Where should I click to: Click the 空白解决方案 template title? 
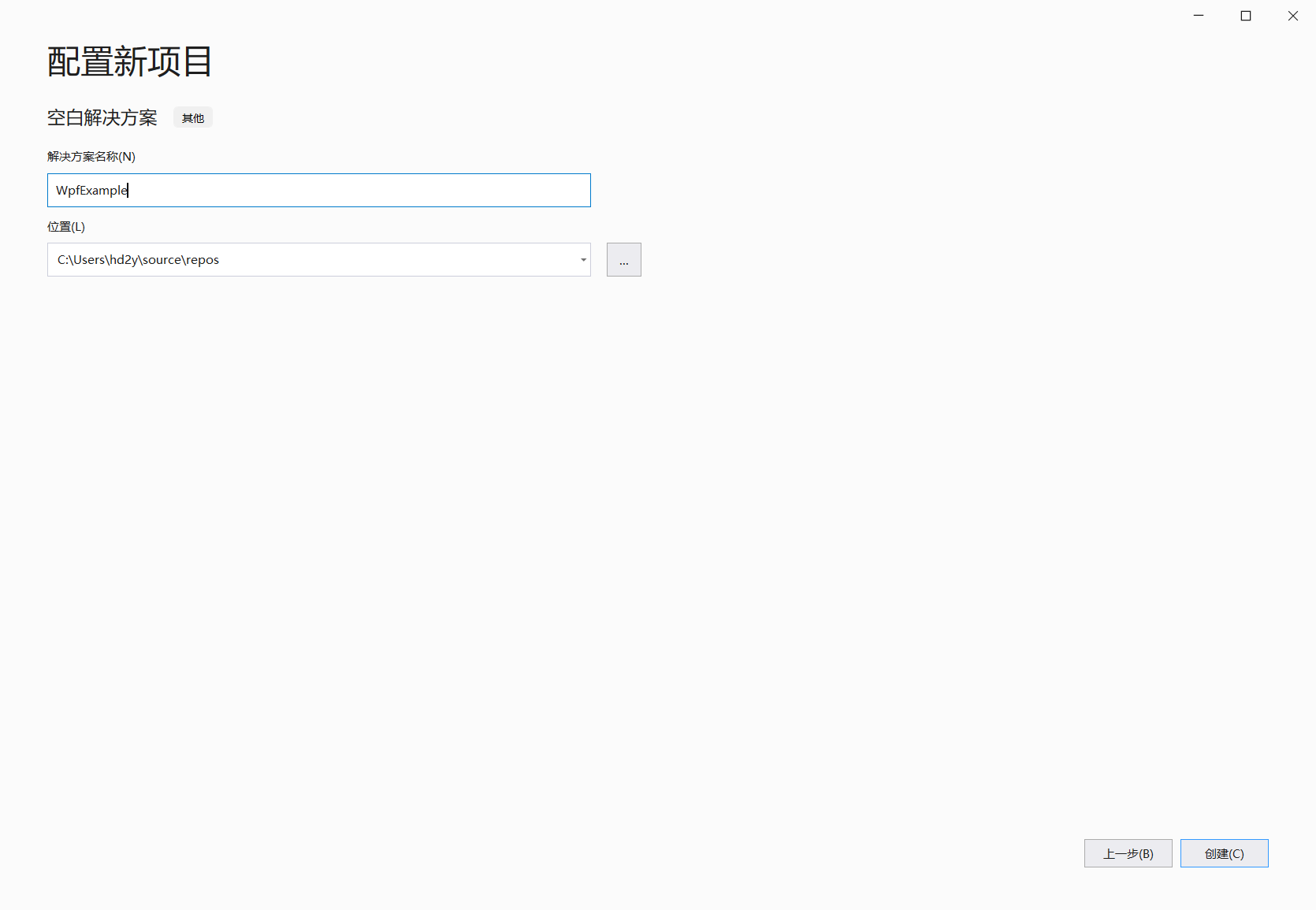coord(102,118)
